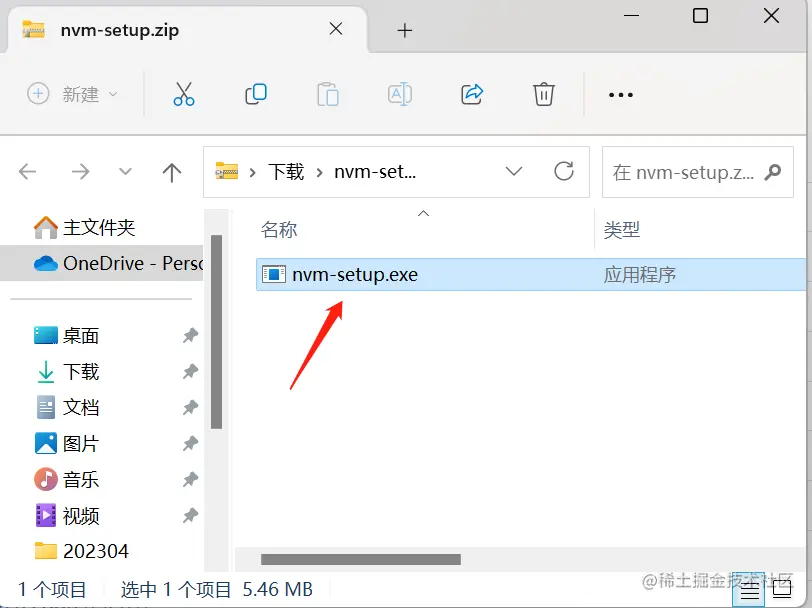Select the nvm-setup.exe file
Image resolution: width=812 pixels, height=608 pixels.
point(531,274)
